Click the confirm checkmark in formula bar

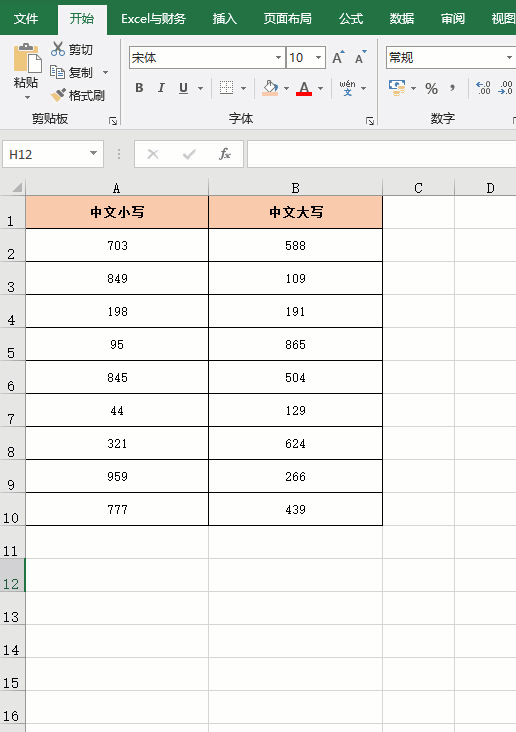click(x=189, y=154)
